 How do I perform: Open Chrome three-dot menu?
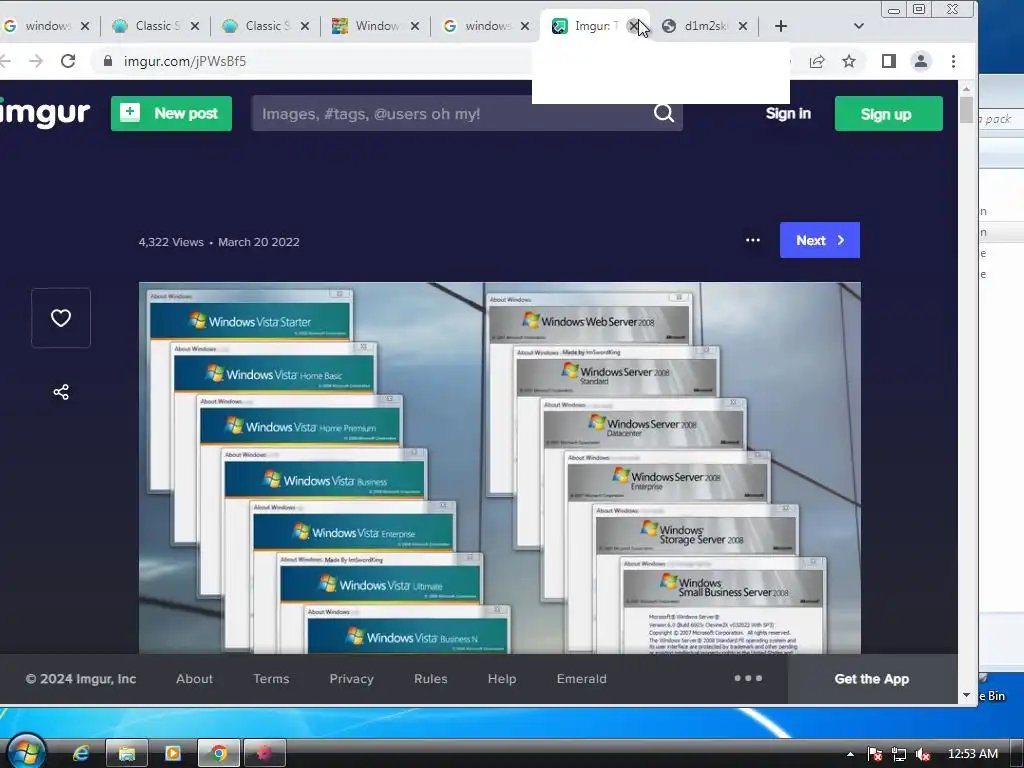tap(953, 61)
